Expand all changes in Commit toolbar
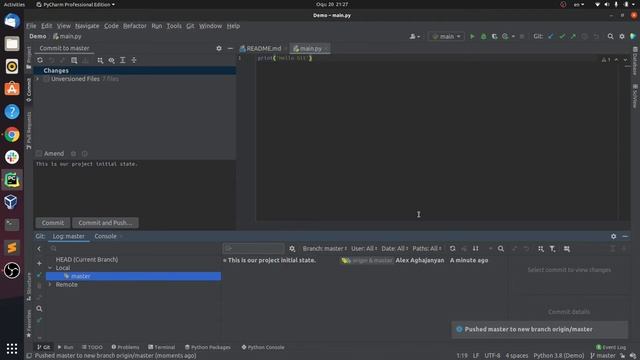 [x=122, y=60]
